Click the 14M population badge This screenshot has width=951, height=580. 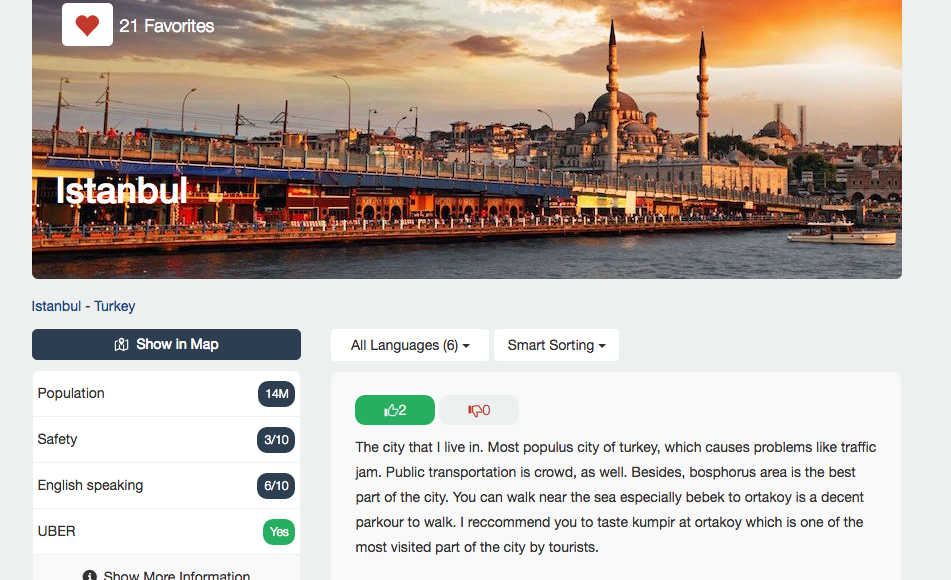(x=276, y=394)
